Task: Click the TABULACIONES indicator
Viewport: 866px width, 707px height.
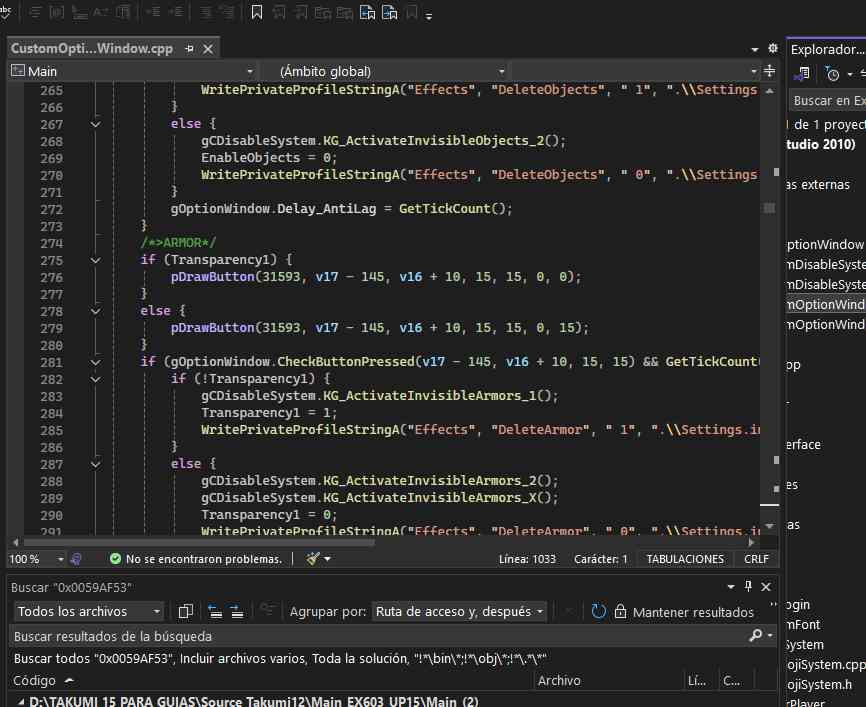Action: (685, 559)
